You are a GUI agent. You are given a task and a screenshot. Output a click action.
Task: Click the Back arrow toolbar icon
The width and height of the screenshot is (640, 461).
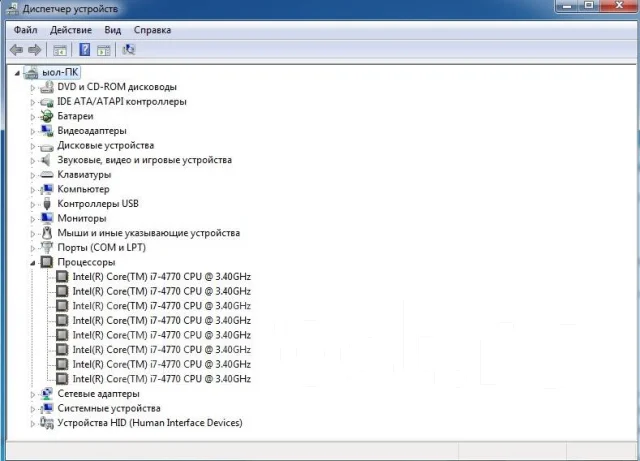point(16,50)
